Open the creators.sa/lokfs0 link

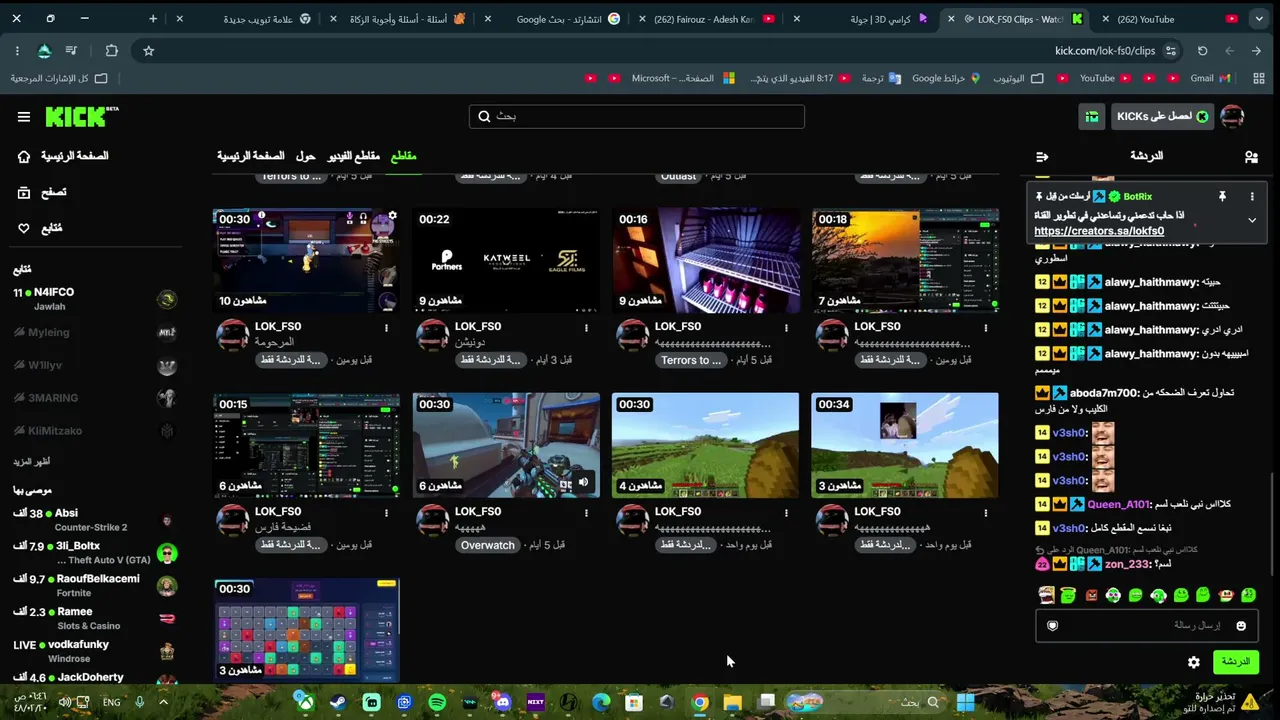(1099, 231)
